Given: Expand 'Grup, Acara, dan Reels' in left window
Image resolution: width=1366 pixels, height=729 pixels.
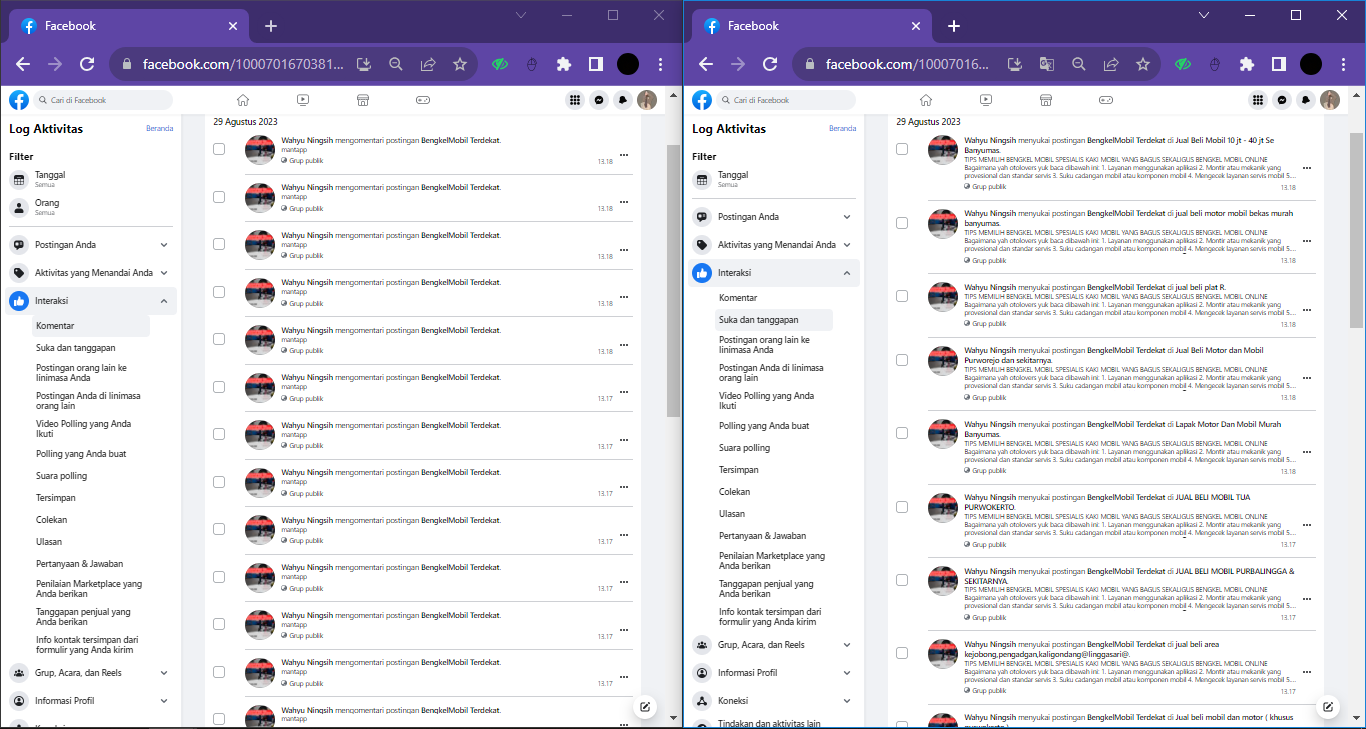Looking at the screenshot, I should pyautogui.click(x=91, y=673).
